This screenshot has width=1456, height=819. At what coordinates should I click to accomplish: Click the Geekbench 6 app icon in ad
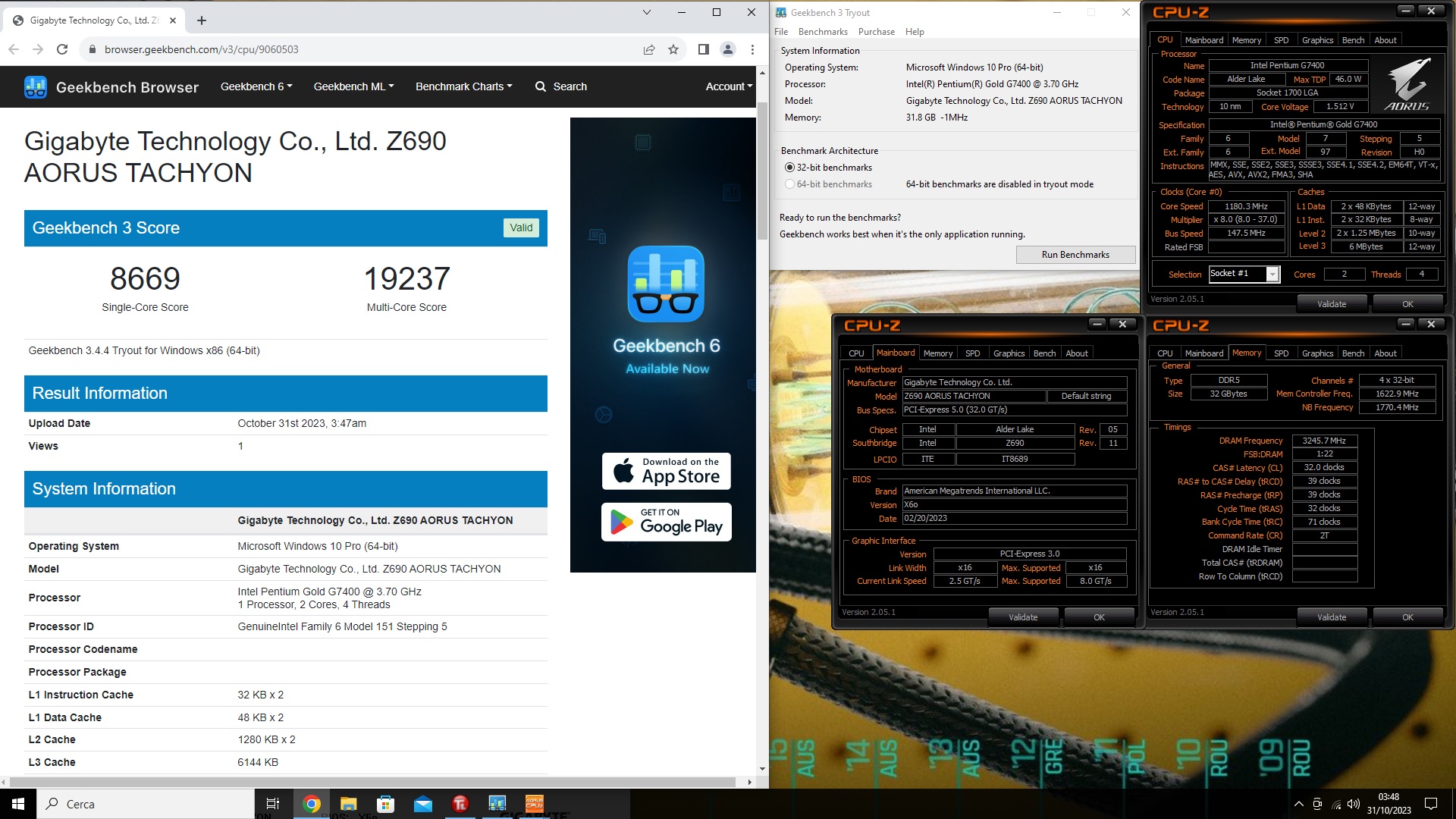click(x=666, y=284)
